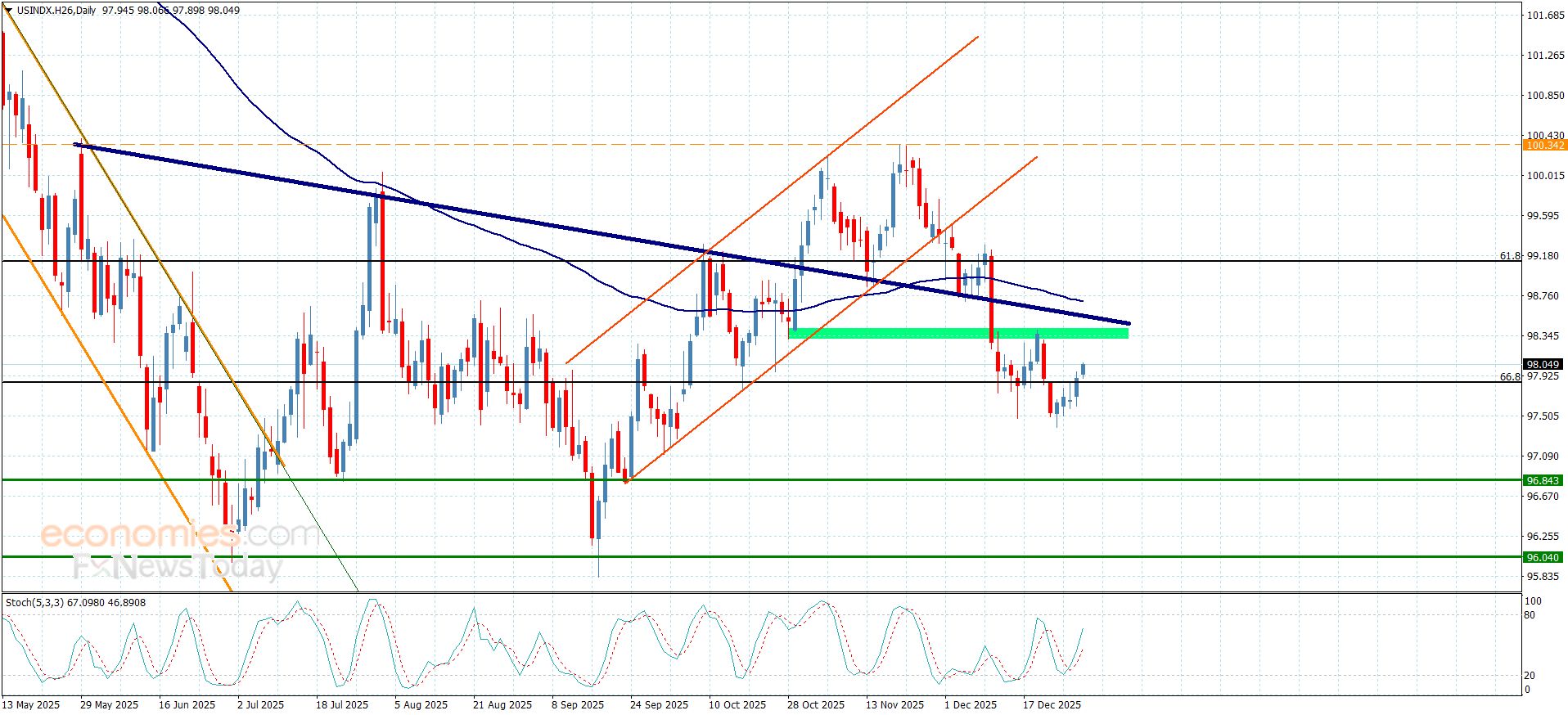This screenshot has width=1568, height=715.
Task: Click the USINDX.H26,Daily chart title
Action: point(56,11)
